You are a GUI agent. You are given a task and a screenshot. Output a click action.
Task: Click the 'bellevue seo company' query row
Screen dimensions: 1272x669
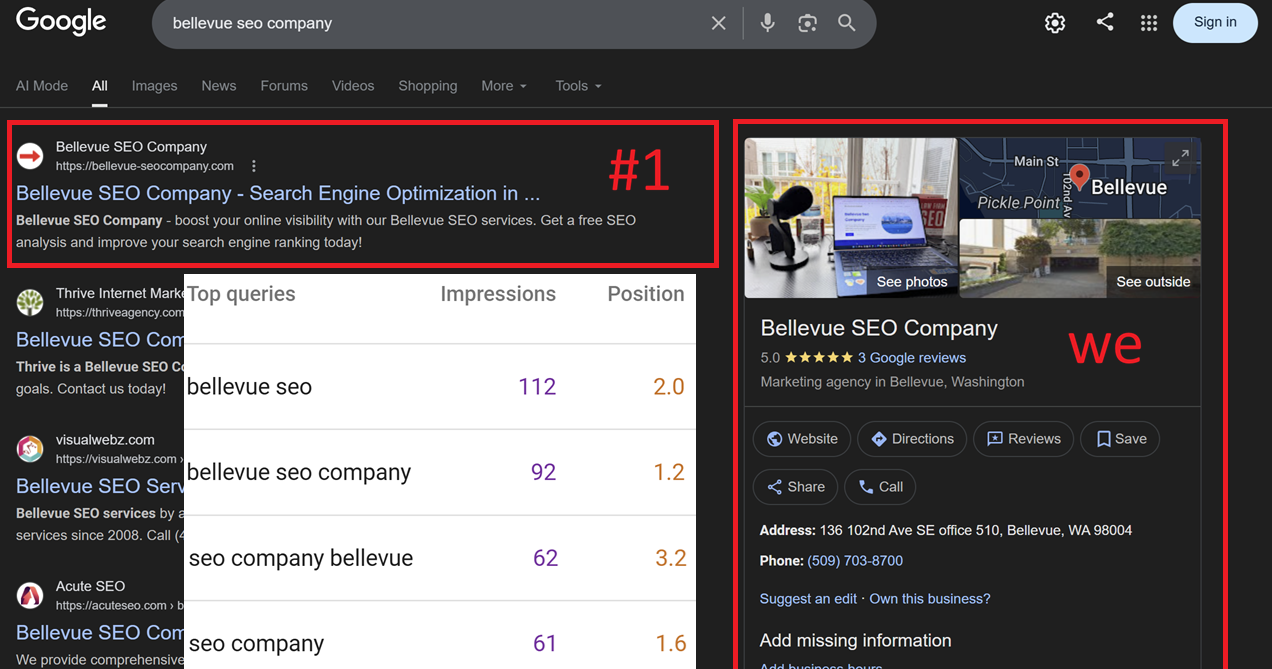pyautogui.click(x=440, y=472)
